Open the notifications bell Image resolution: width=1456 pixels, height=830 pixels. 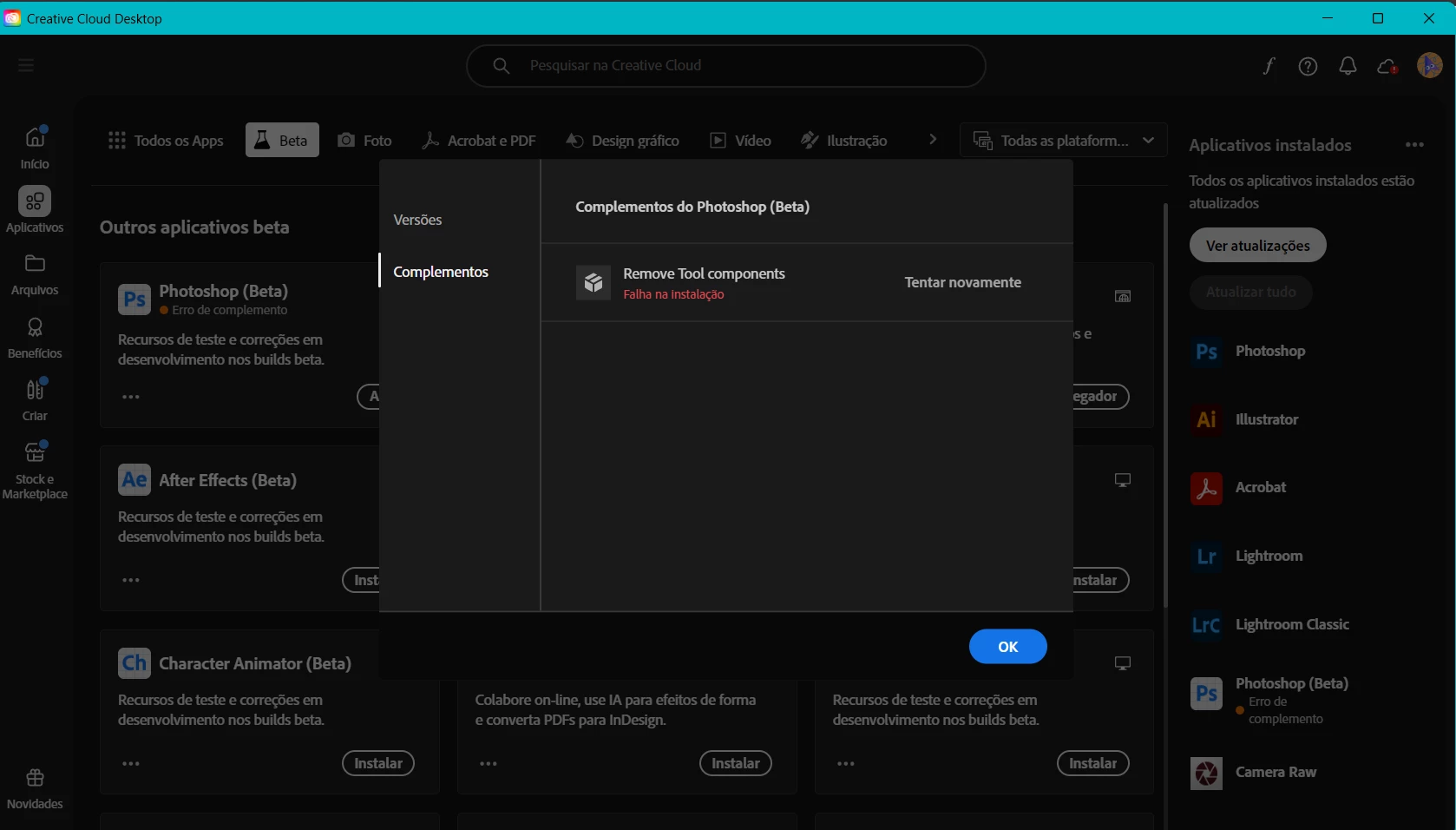tap(1348, 66)
